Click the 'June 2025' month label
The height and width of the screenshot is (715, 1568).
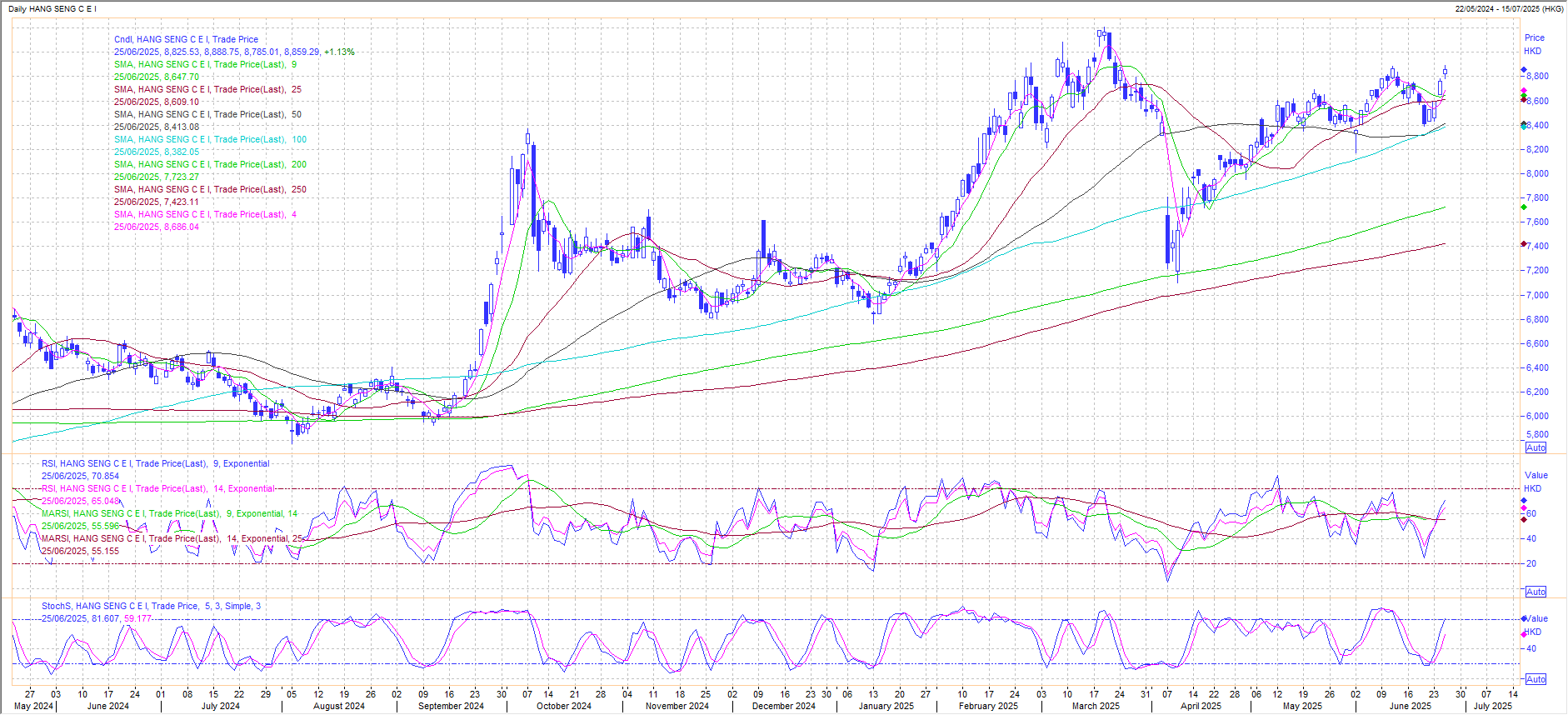coord(1410,706)
